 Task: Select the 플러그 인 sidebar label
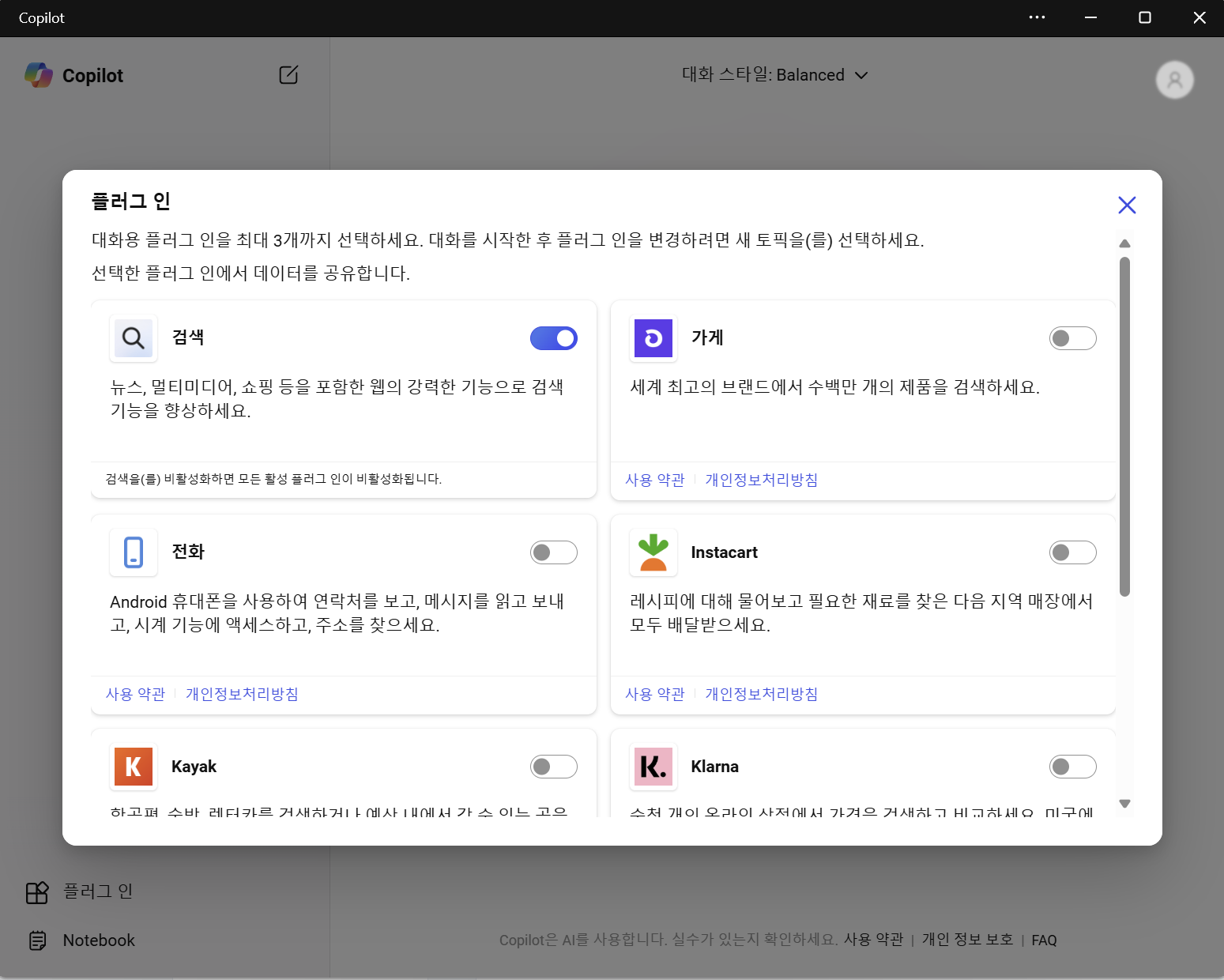(98, 891)
